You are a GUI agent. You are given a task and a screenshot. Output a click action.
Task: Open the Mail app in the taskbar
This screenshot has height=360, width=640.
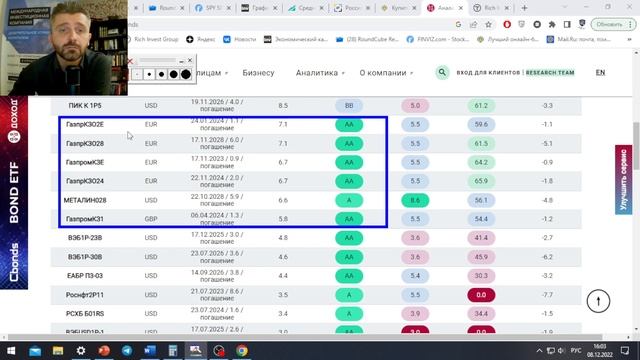35,351
